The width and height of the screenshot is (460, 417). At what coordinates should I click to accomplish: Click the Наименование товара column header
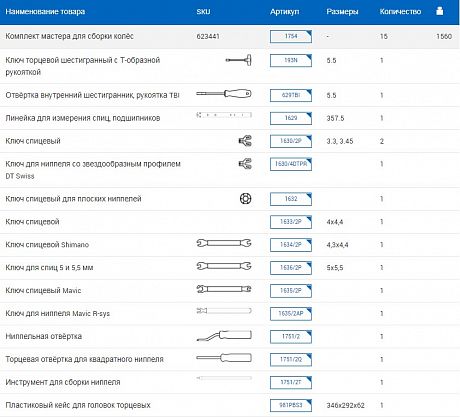pos(45,12)
